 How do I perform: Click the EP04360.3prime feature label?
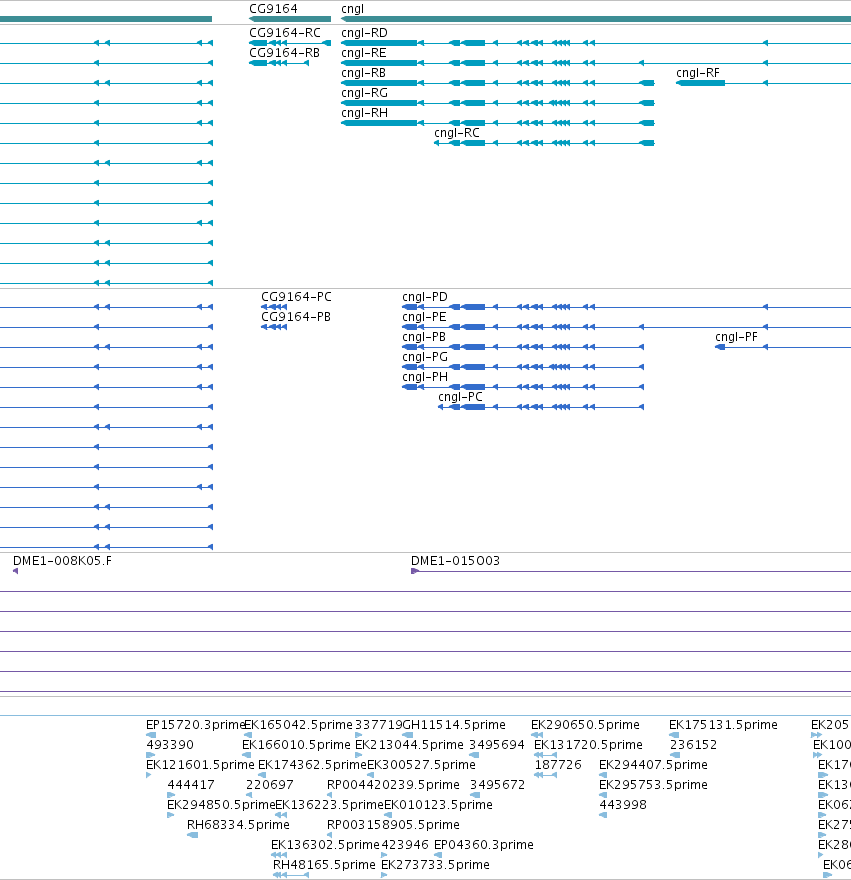tap(484, 845)
